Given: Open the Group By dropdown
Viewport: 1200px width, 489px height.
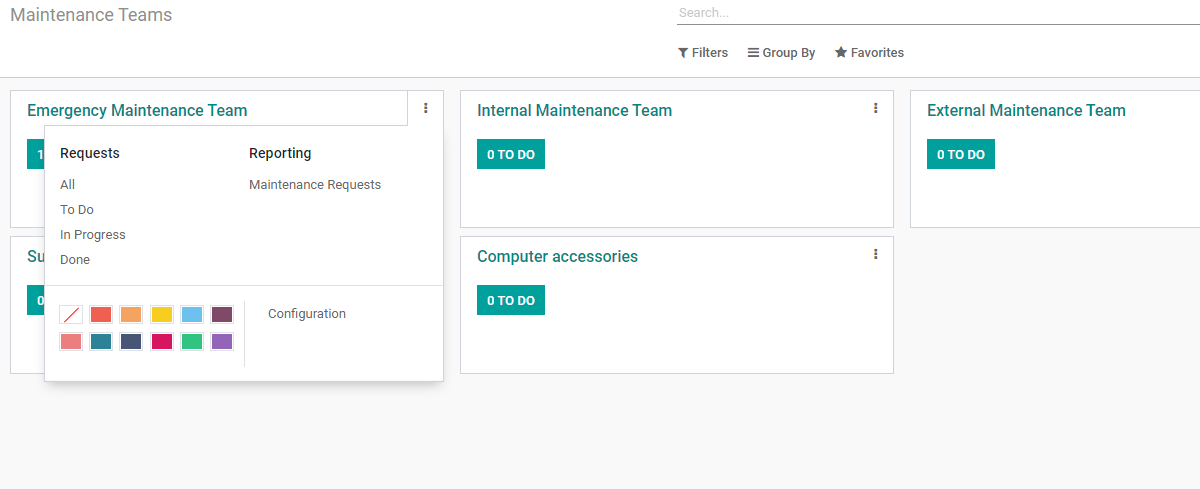Looking at the screenshot, I should pos(781,53).
